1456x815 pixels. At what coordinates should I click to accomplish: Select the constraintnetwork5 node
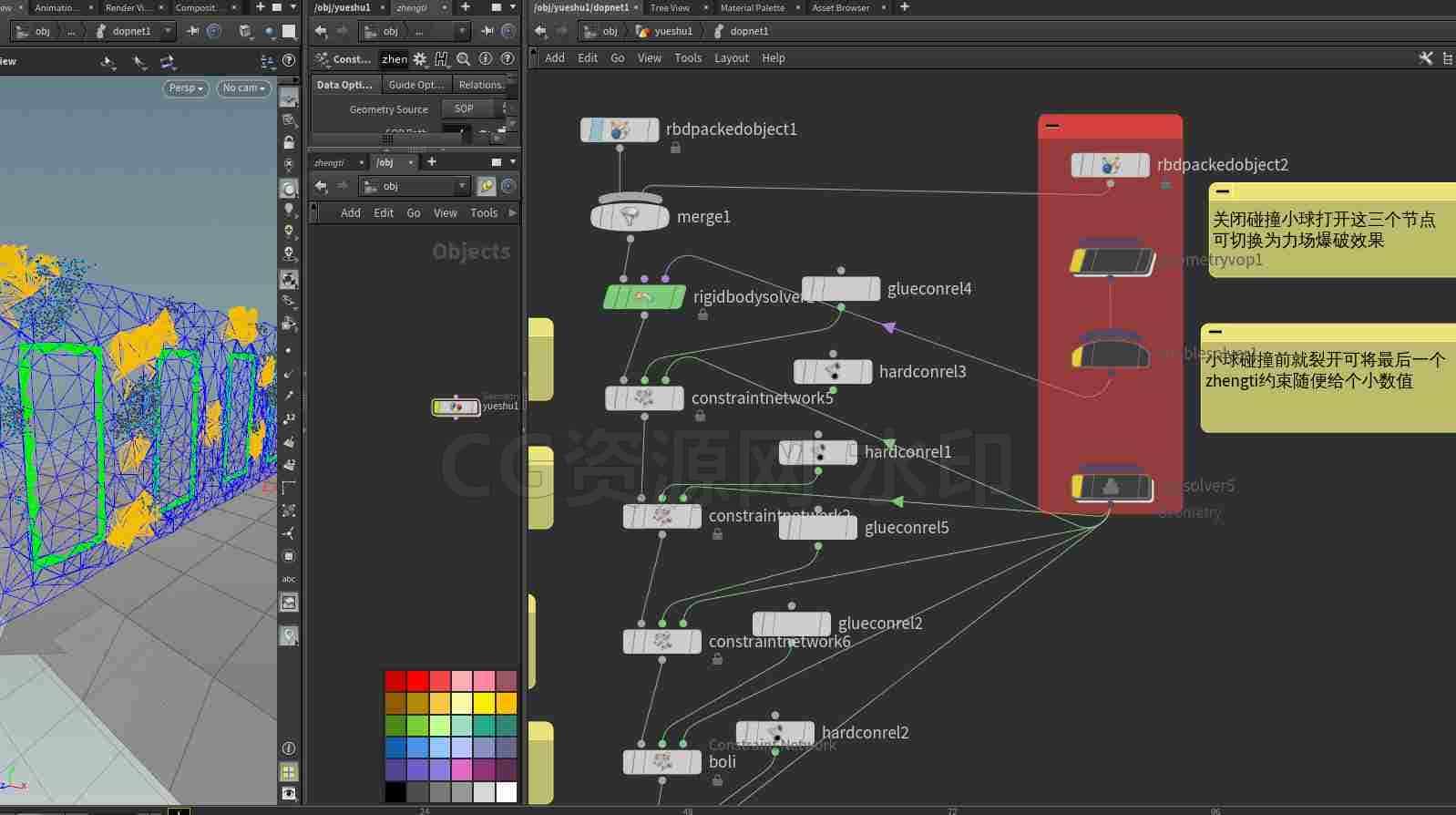tap(644, 398)
